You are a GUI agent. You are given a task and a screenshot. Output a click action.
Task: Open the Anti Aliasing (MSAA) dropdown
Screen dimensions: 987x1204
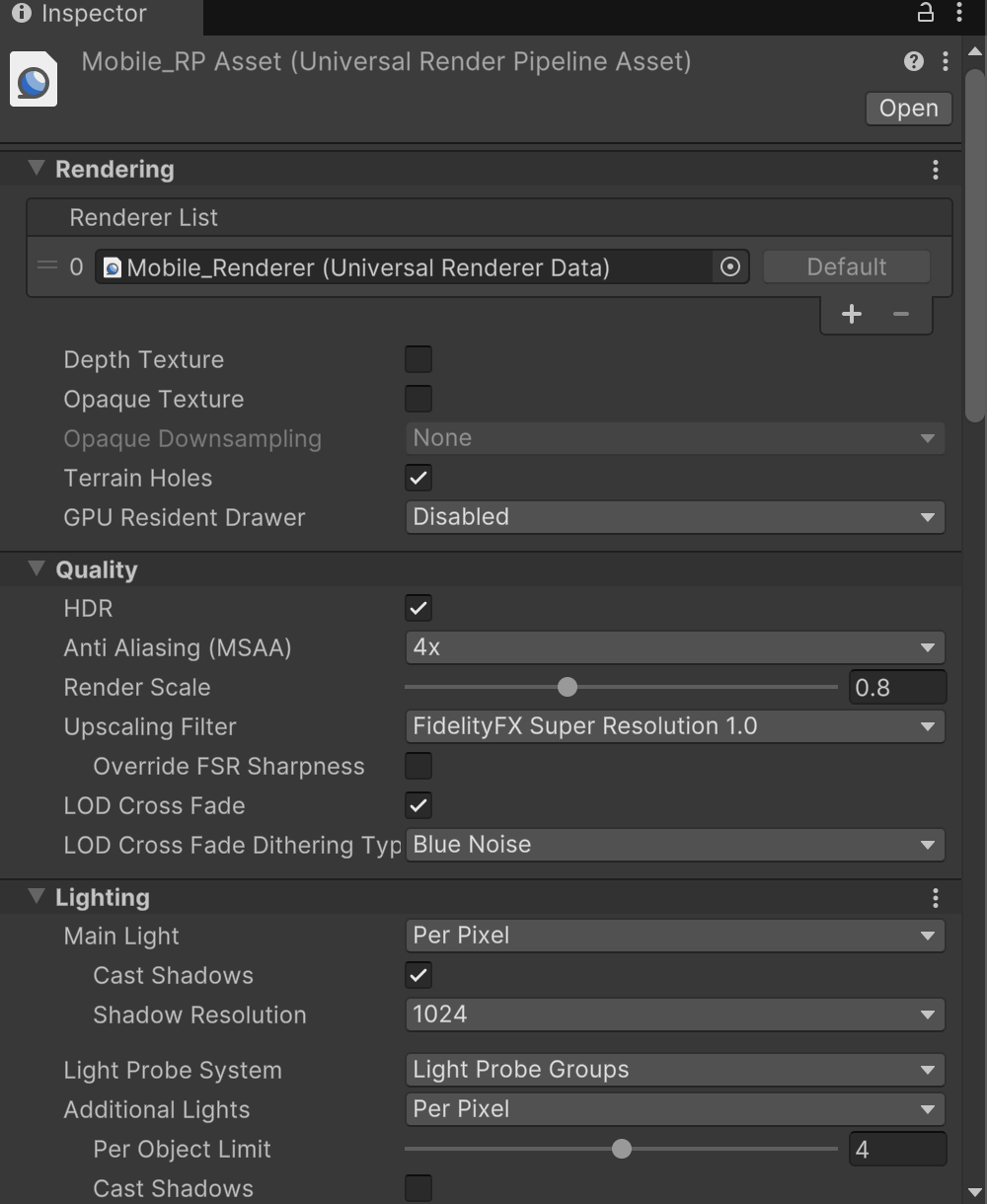click(674, 647)
